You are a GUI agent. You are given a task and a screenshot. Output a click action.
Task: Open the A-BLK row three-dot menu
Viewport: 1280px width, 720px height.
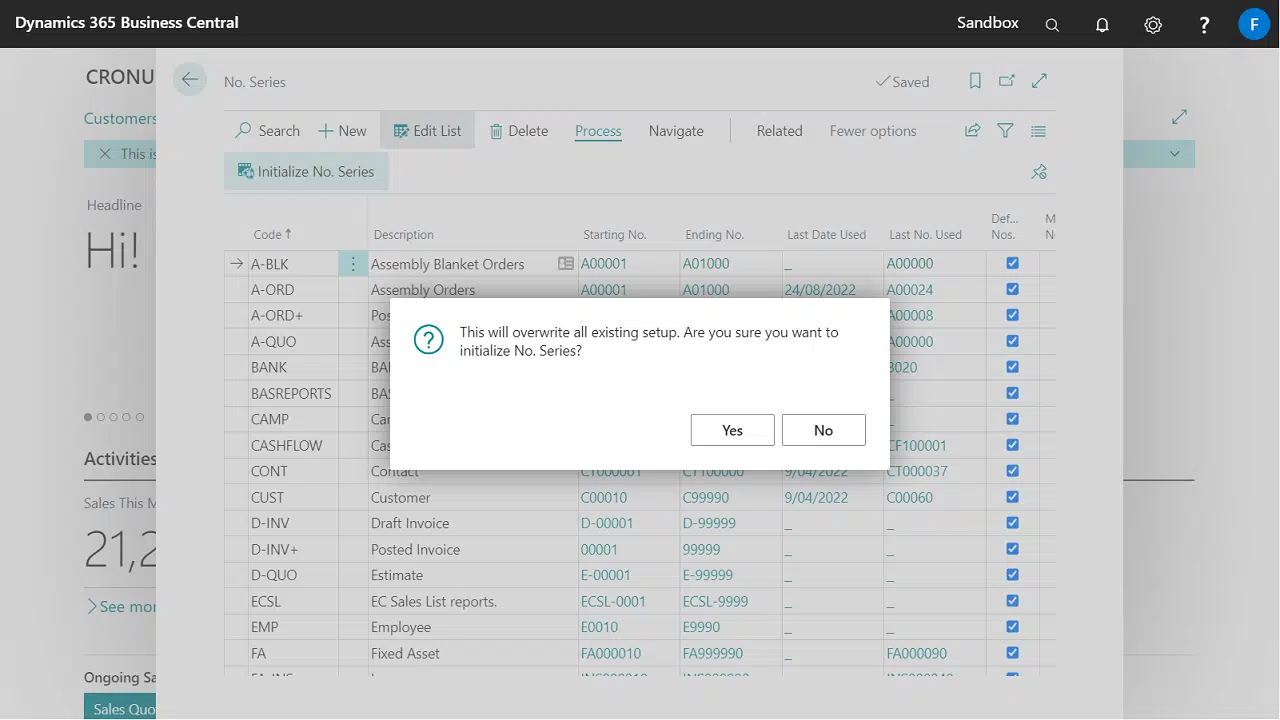tap(353, 264)
